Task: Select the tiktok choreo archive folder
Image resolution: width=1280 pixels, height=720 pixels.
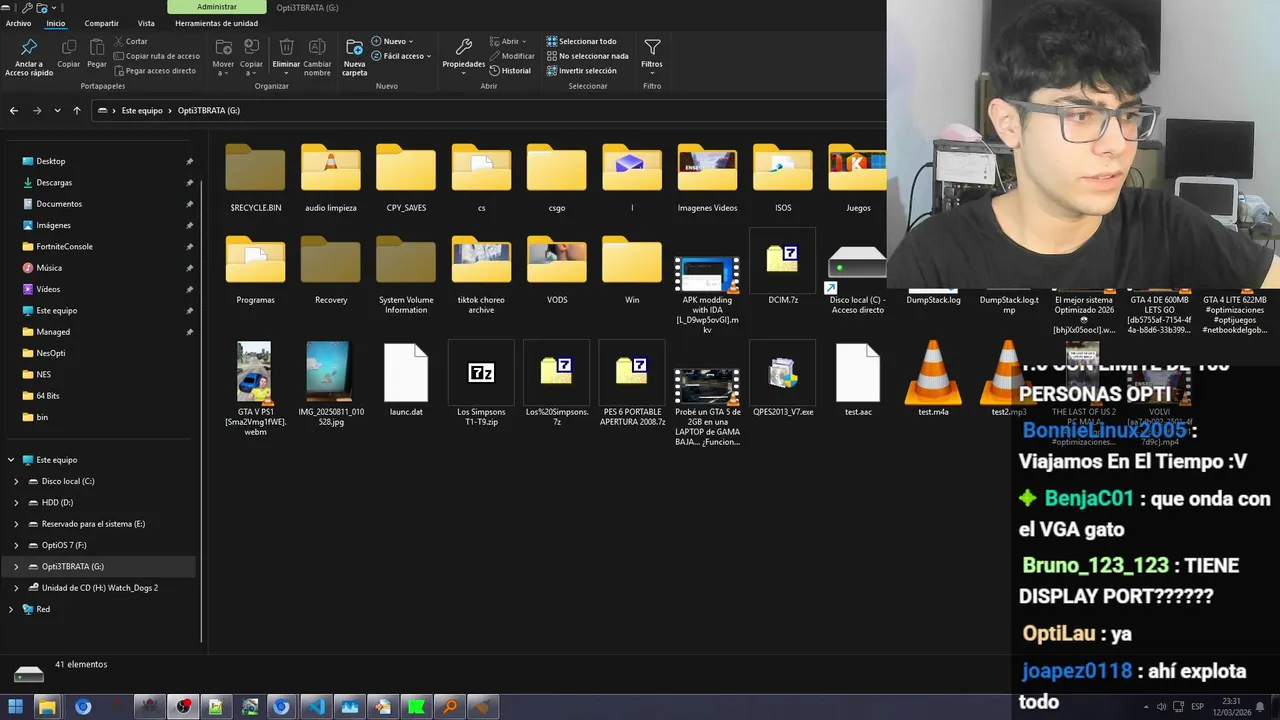Action: pos(481,274)
